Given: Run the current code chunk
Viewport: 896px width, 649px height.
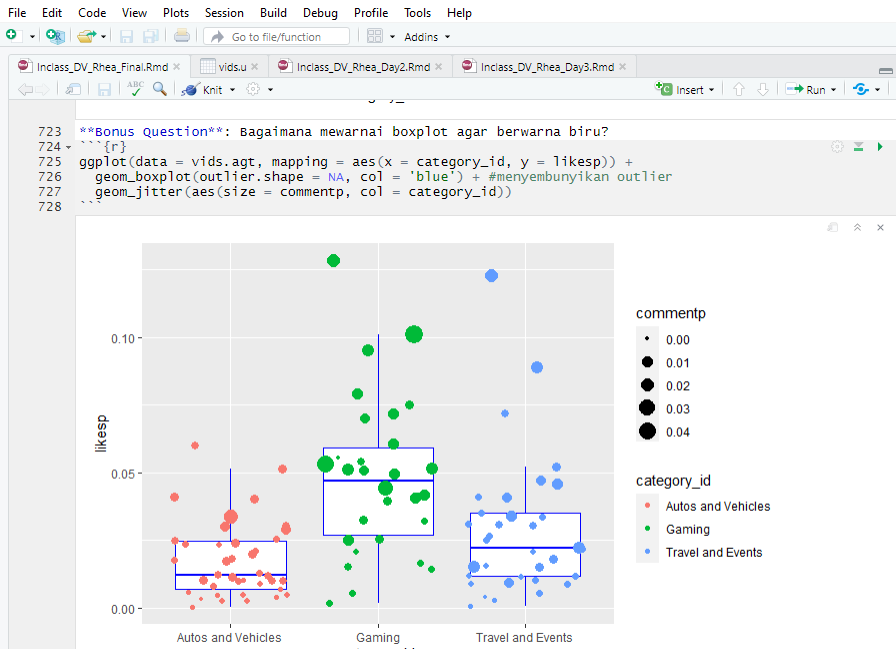Looking at the screenshot, I should pyautogui.click(x=879, y=146).
